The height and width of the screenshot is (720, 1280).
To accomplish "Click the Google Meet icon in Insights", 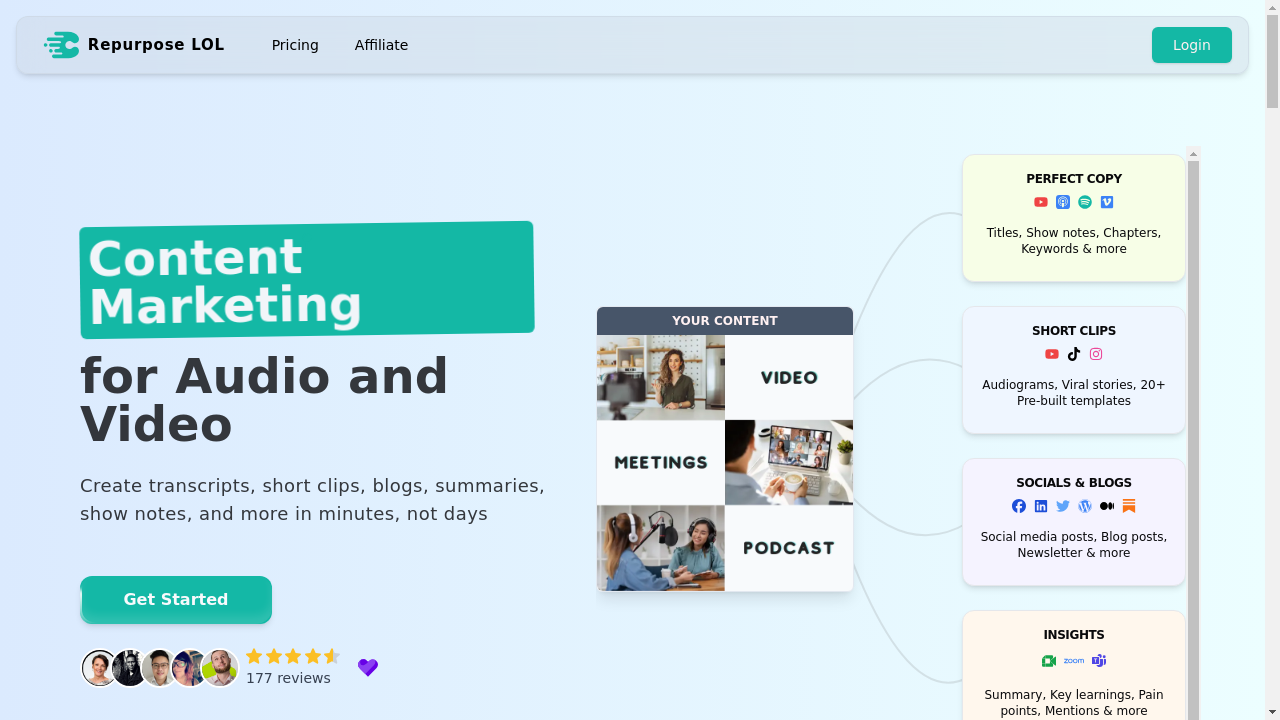I will (x=1049, y=661).
